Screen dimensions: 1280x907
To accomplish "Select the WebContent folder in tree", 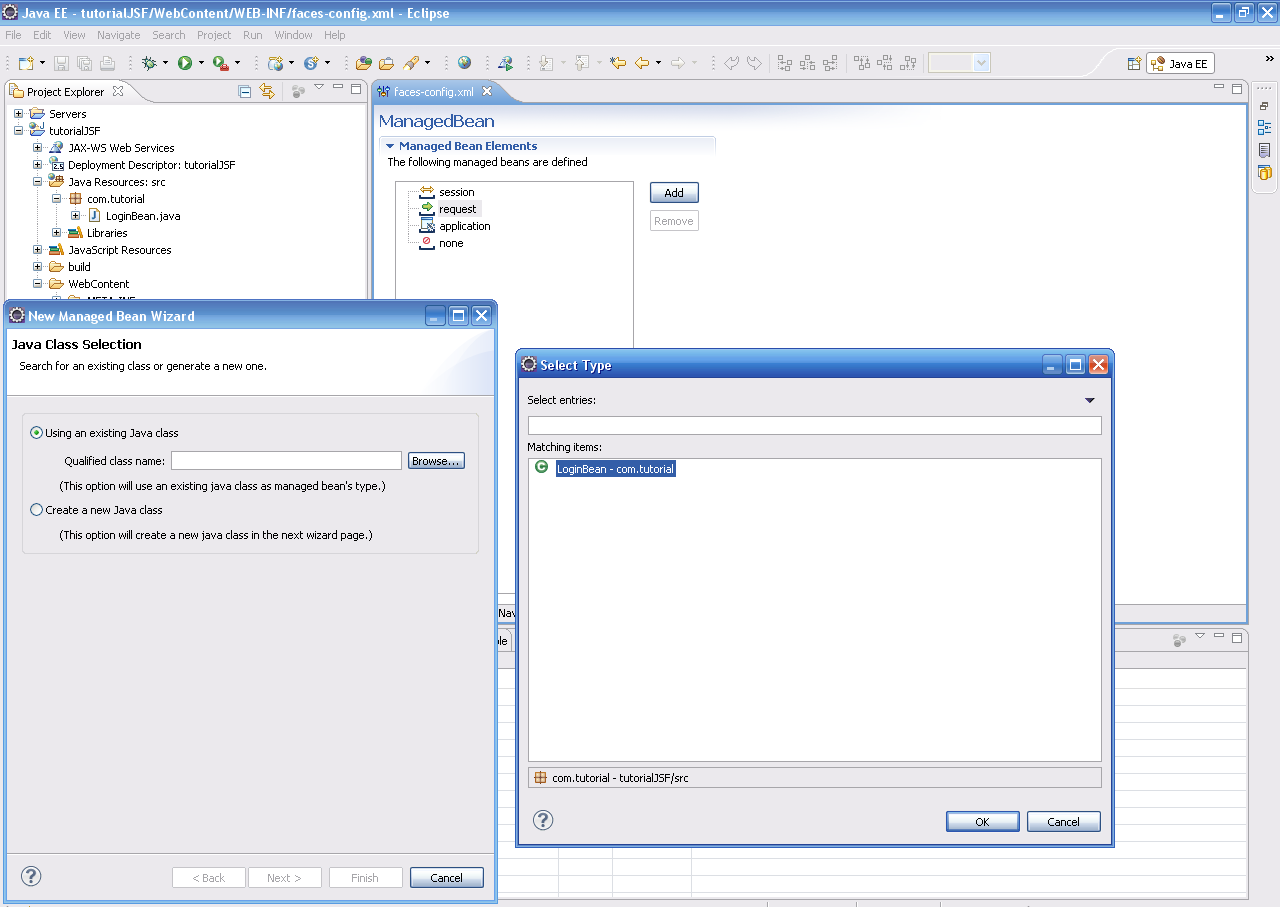I will tap(98, 284).
